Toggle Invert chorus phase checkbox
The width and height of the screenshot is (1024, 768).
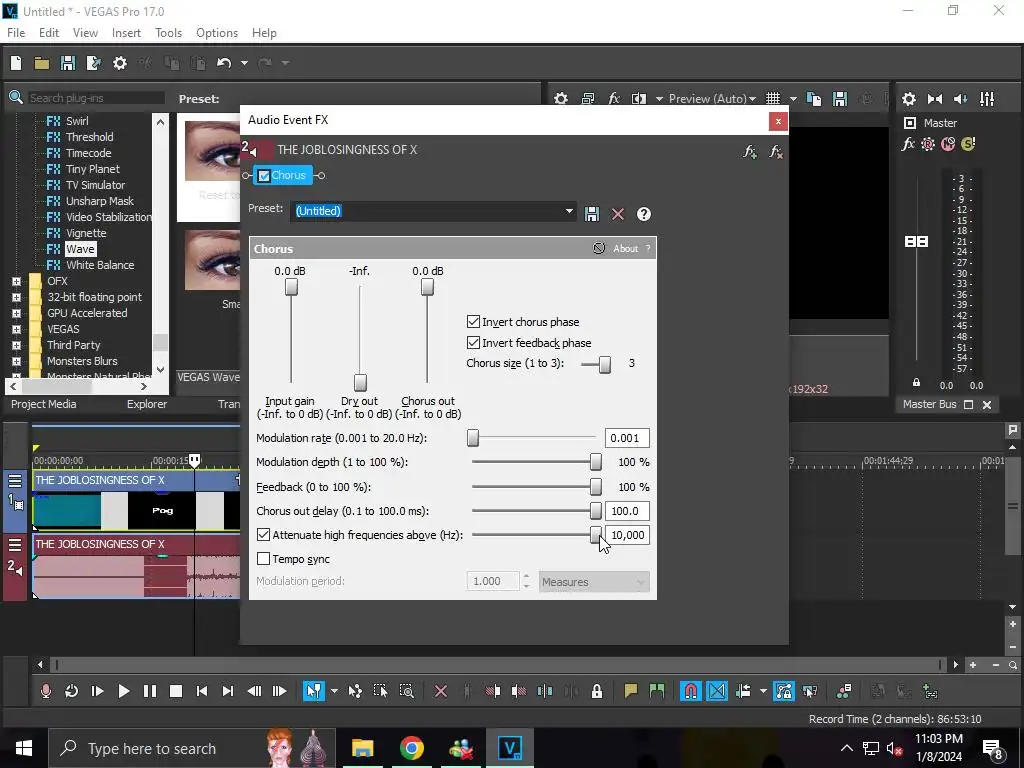pos(473,321)
